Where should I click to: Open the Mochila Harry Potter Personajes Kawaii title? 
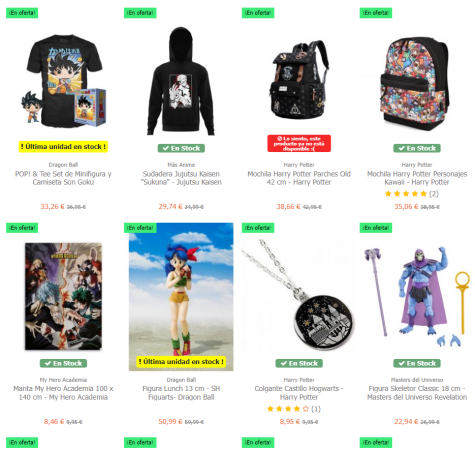tap(417, 178)
